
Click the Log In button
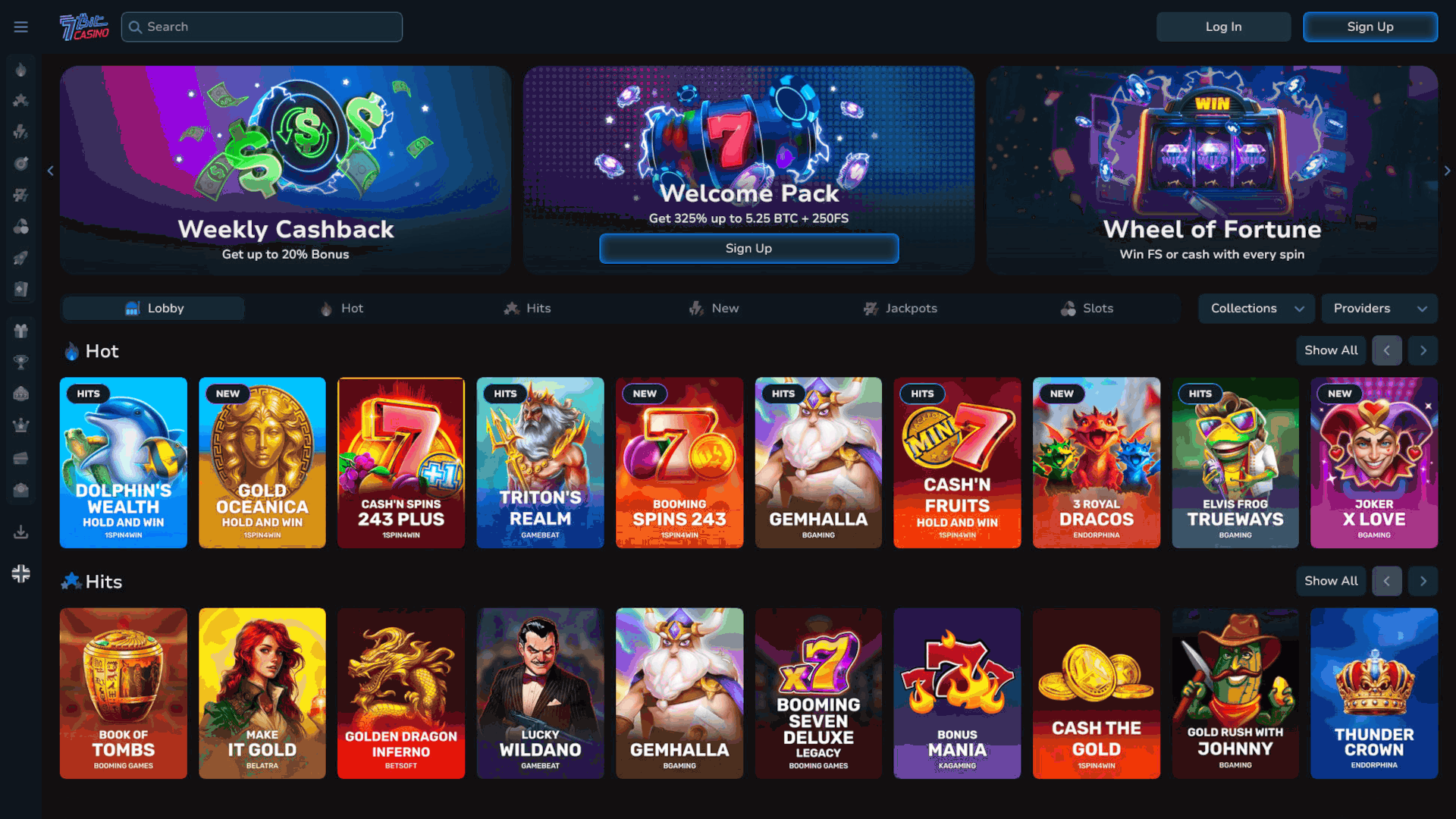[x=1223, y=27]
